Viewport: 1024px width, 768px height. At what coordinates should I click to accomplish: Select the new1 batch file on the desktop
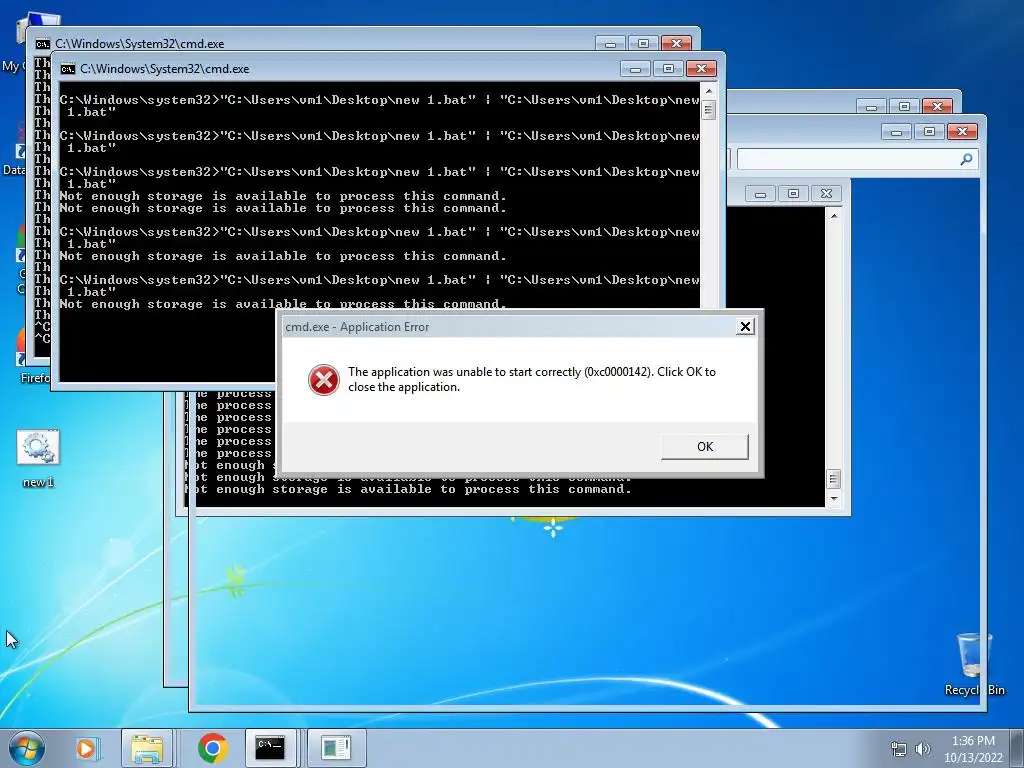(38, 459)
